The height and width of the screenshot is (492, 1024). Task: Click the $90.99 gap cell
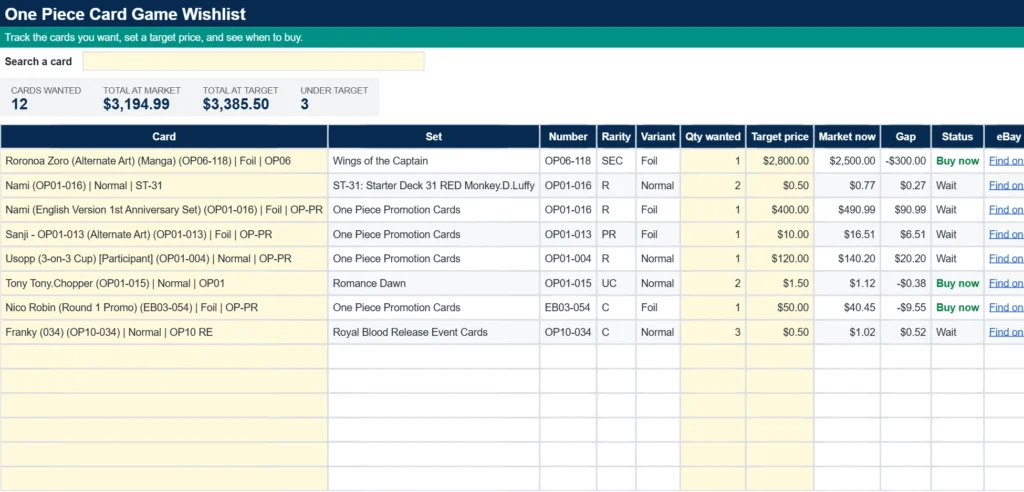click(x=906, y=210)
